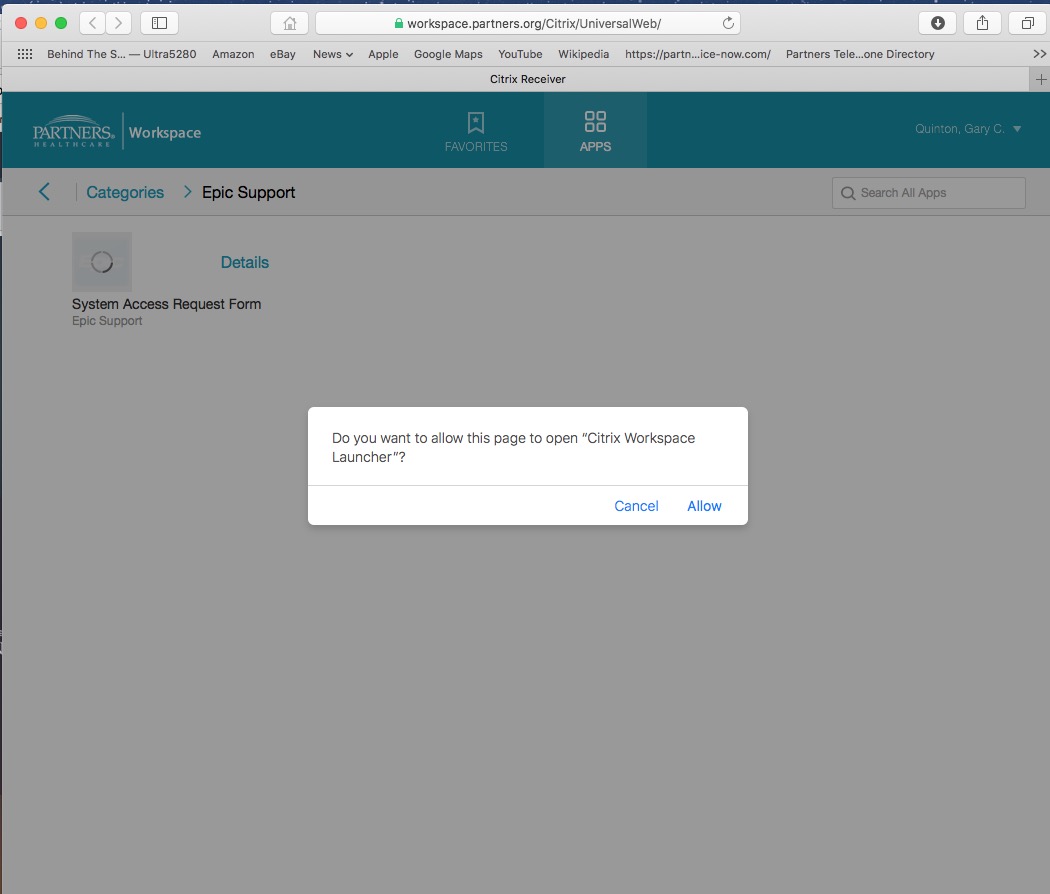Expand the News bookmarks folder

333,54
